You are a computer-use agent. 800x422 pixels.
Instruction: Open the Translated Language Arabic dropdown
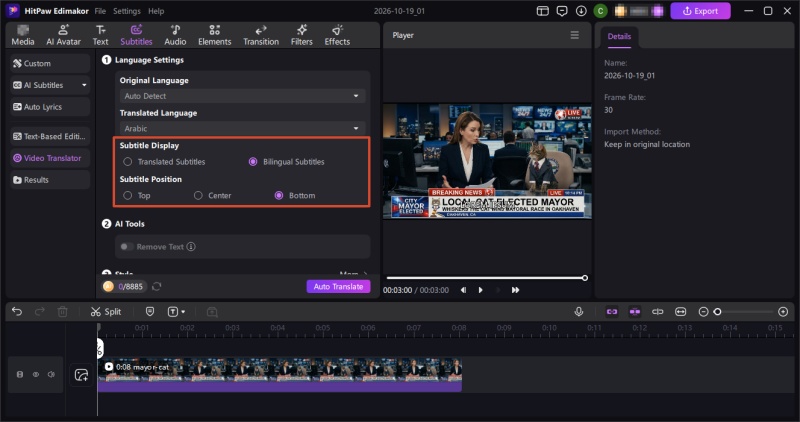pyautogui.click(x=242, y=129)
